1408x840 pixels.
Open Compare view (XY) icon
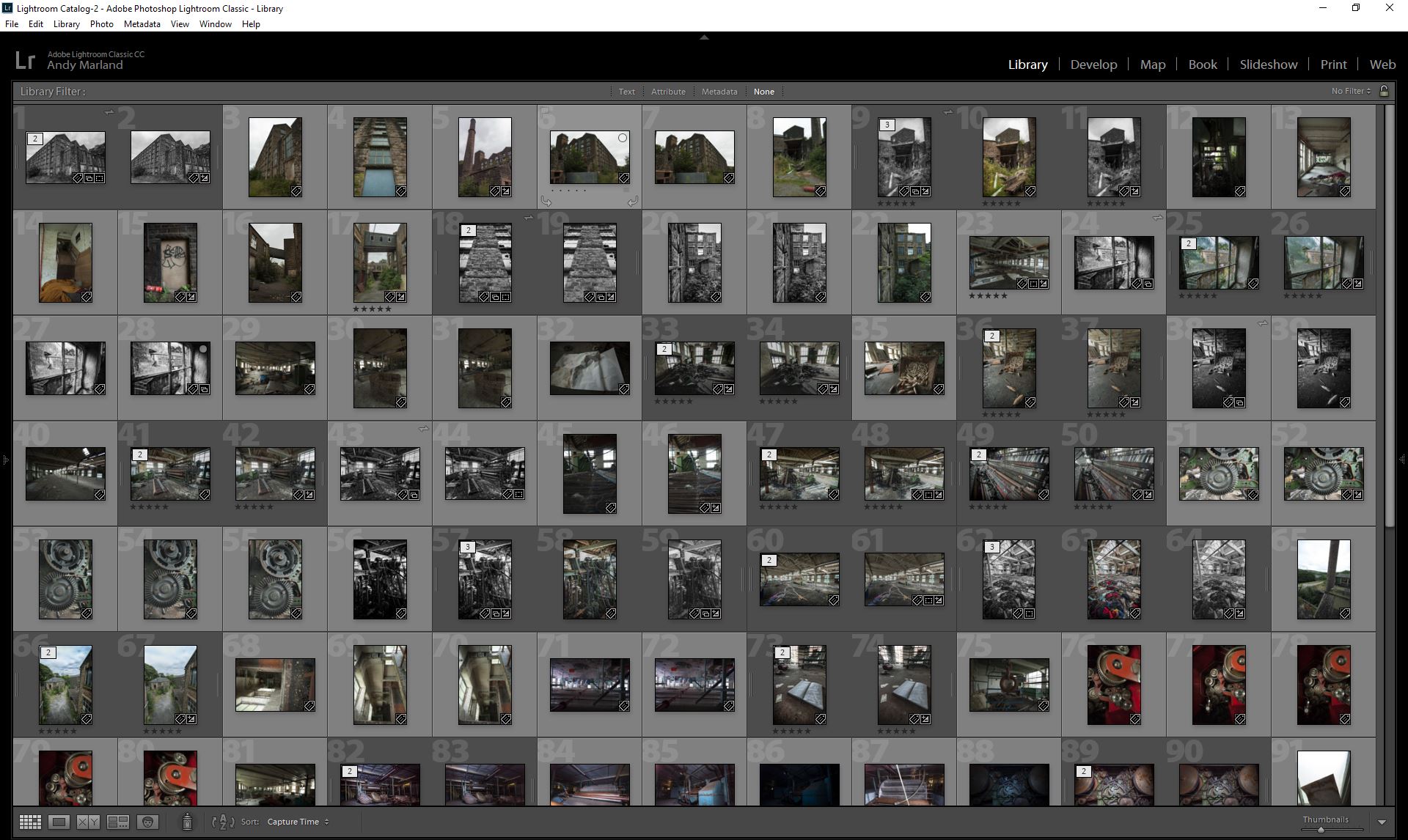tap(88, 822)
